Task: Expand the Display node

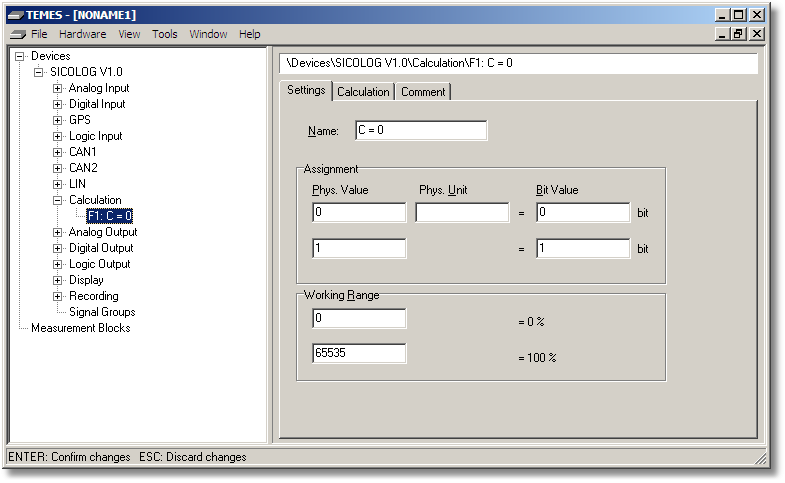Action: point(58,280)
